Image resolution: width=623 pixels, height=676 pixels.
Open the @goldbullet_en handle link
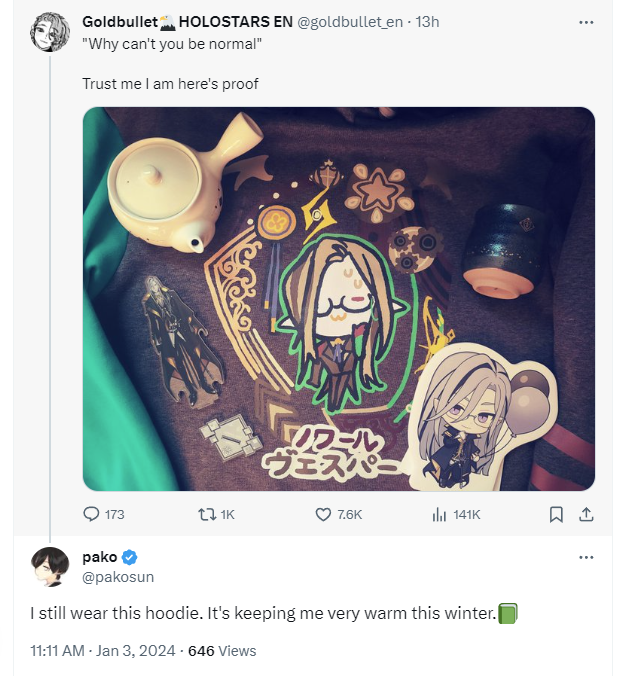(350, 22)
